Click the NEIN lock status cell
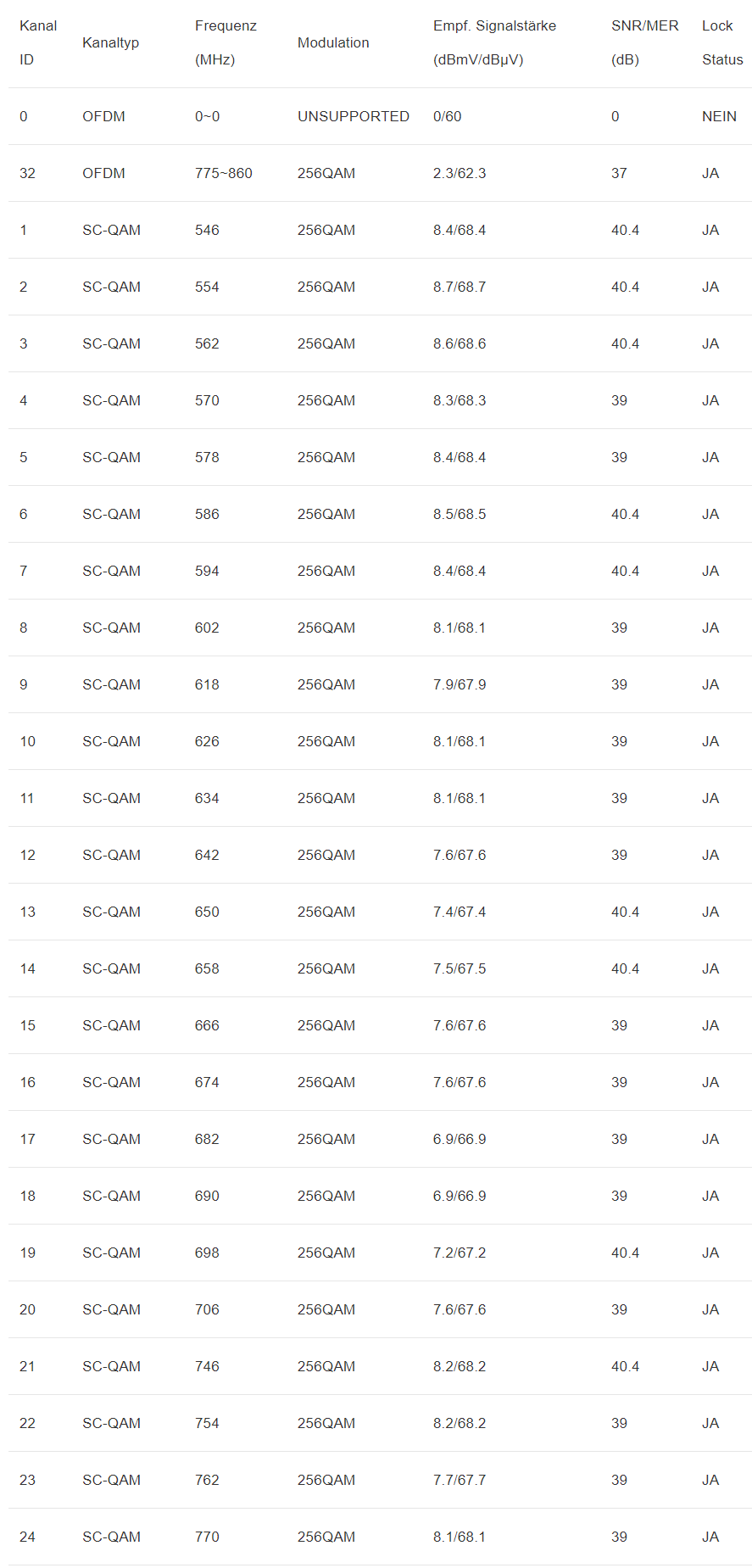752x1568 pixels. click(719, 116)
